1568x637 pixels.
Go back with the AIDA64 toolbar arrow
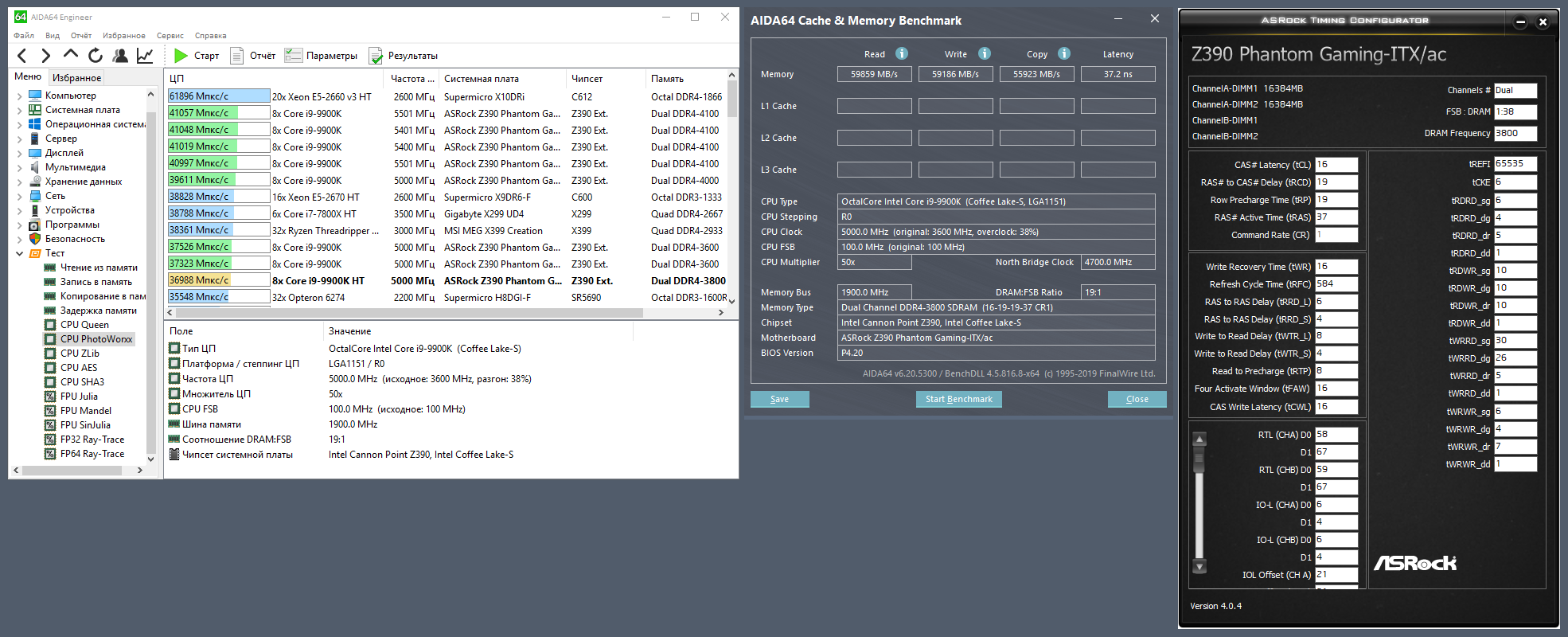click(x=22, y=56)
